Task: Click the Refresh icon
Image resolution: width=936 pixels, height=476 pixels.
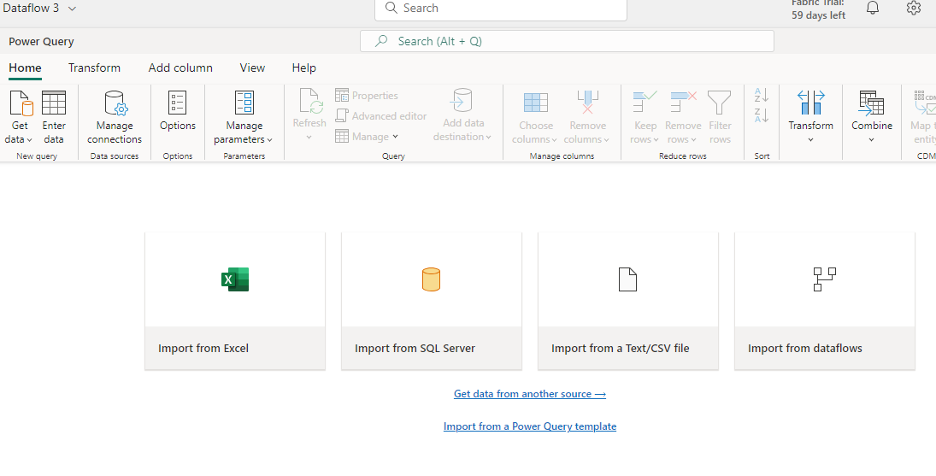Action: (x=311, y=102)
